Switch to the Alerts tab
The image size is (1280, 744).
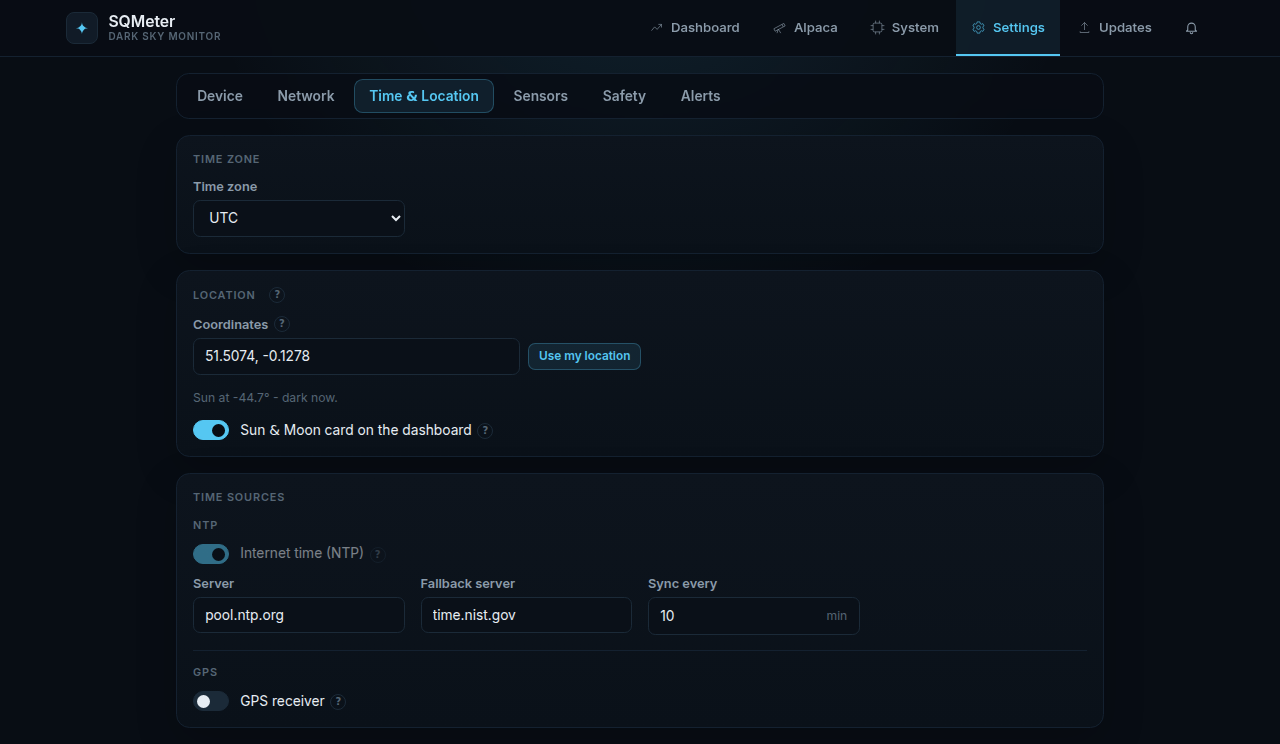click(x=701, y=96)
